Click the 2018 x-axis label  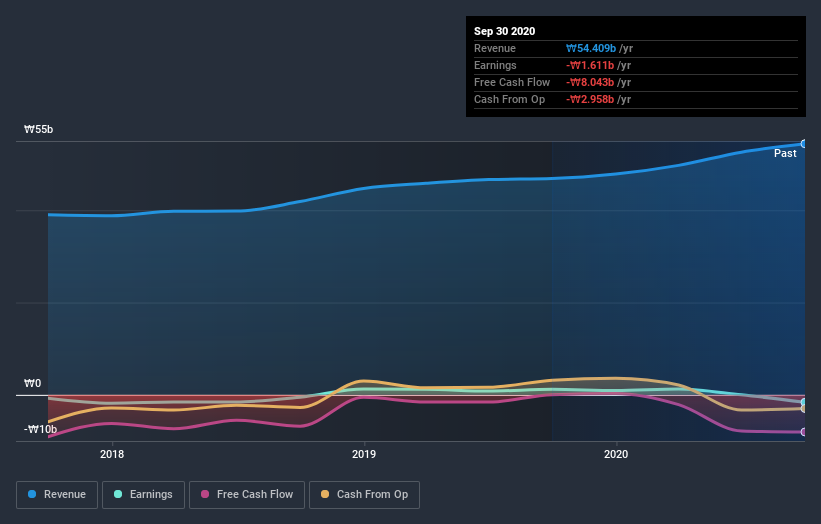point(112,454)
